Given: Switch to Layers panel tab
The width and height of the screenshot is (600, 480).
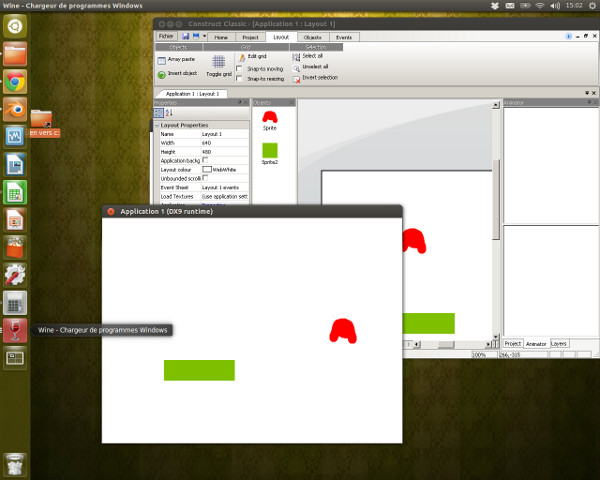Looking at the screenshot, I should (x=559, y=343).
